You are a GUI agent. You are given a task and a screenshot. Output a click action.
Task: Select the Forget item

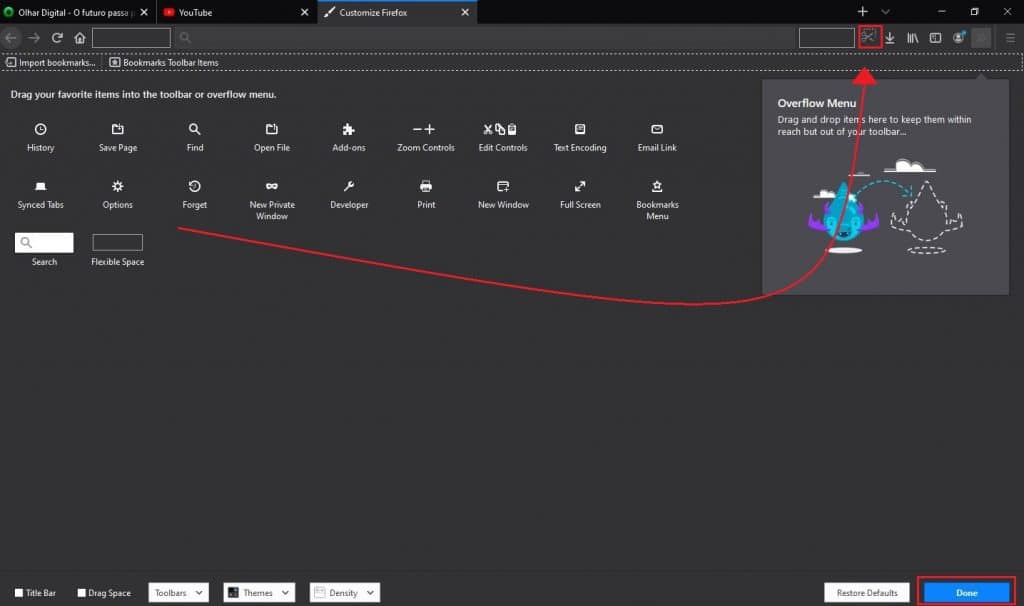(195, 195)
